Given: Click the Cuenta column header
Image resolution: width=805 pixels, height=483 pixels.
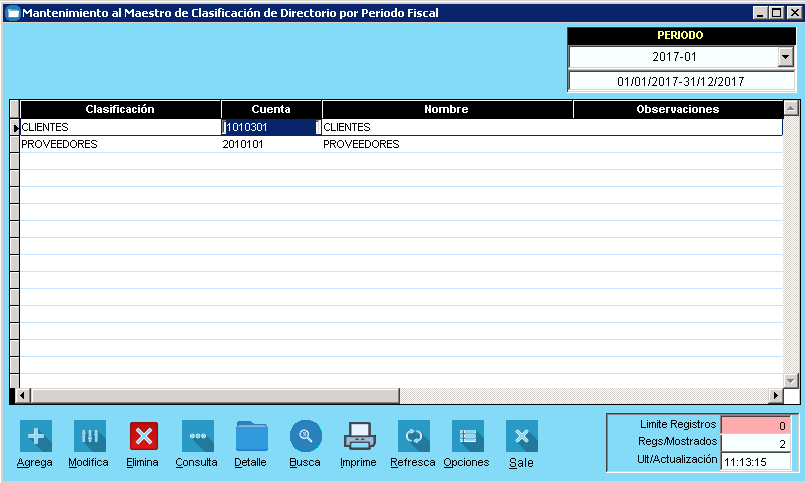Looking at the screenshot, I should coord(271,109).
